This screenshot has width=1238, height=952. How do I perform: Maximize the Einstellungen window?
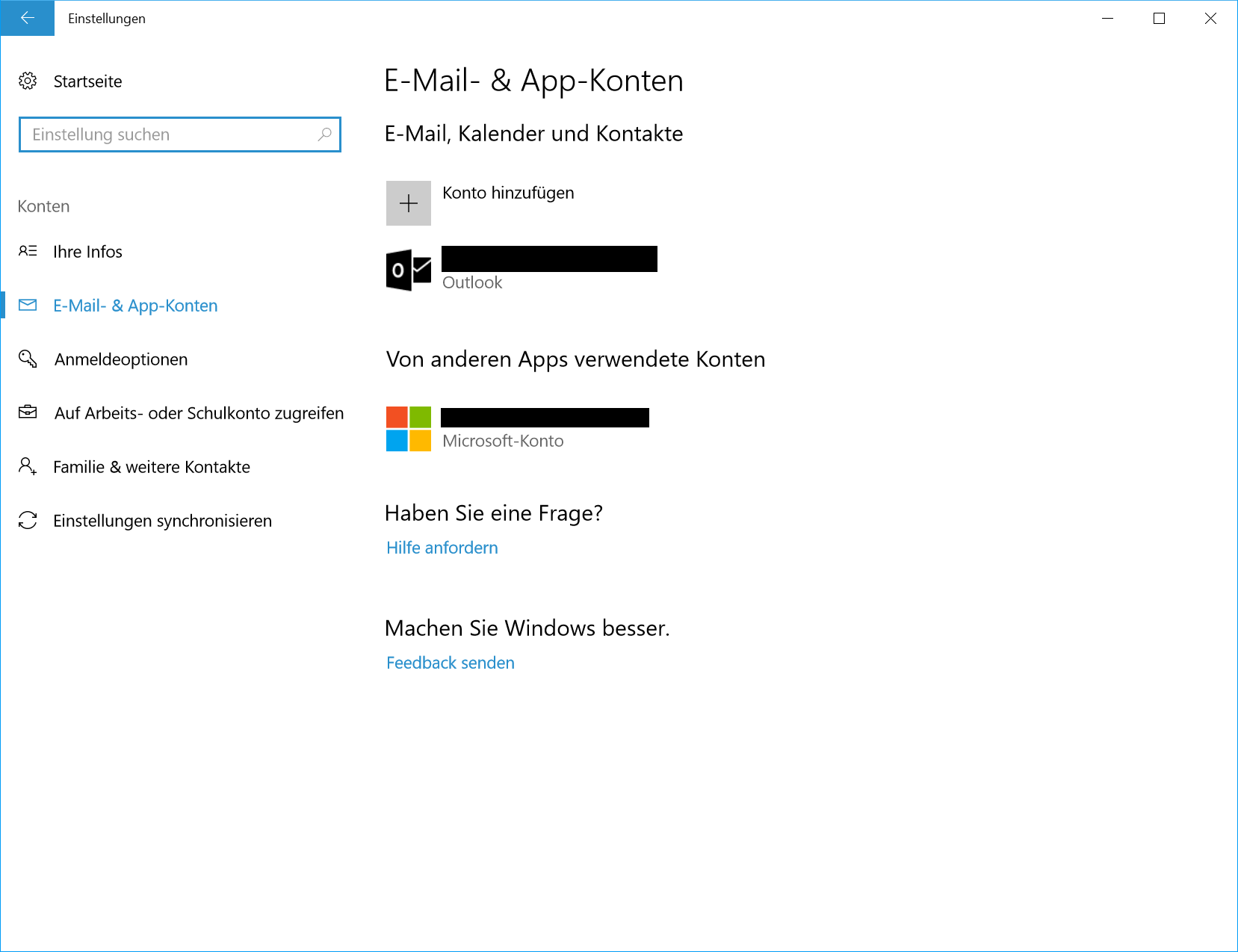click(x=1159, y=18)
